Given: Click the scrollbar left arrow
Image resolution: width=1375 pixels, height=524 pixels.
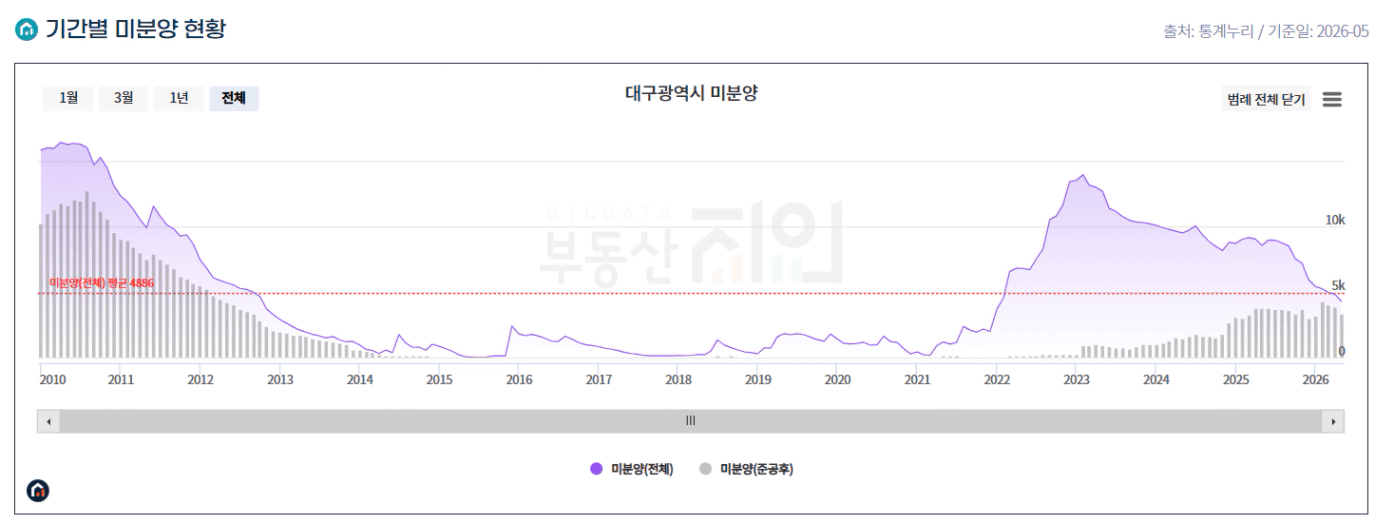Looking at the screenshot, I should tap(49, 421).
